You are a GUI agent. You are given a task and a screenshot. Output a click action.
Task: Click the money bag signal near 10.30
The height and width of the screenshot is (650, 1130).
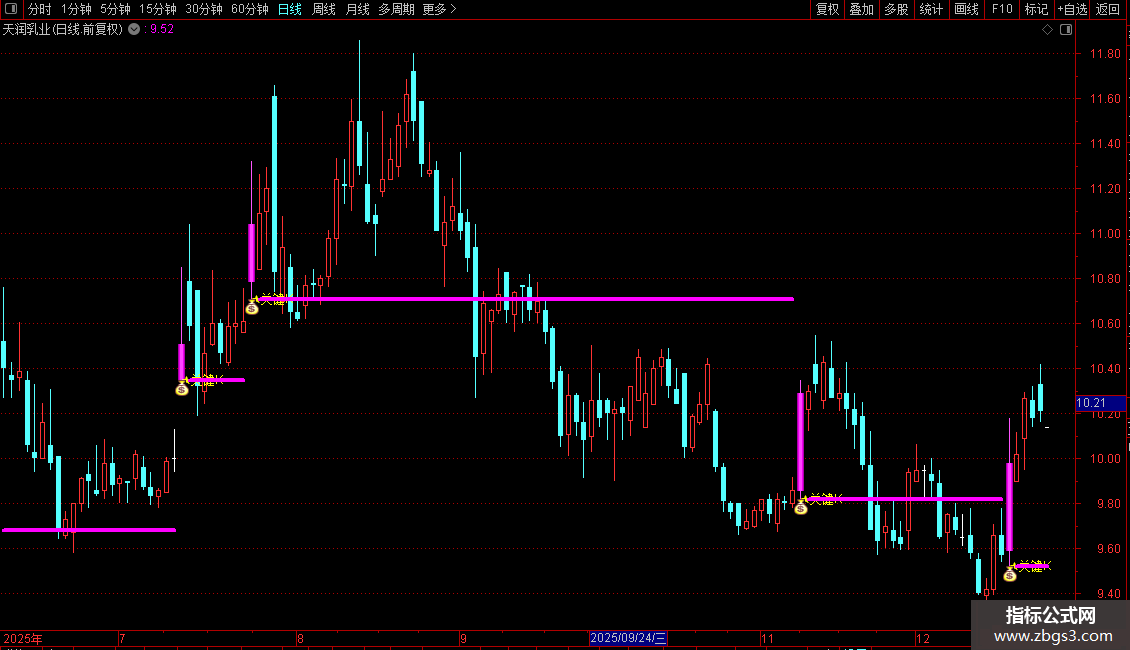pos(182,388)
